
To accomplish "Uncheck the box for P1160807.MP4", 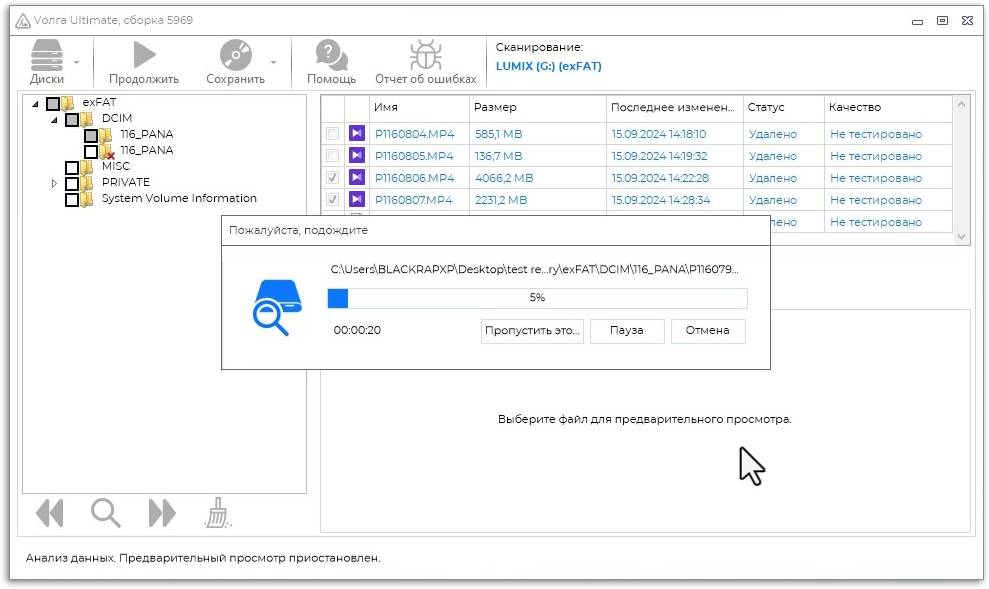I will coord(332,200).
